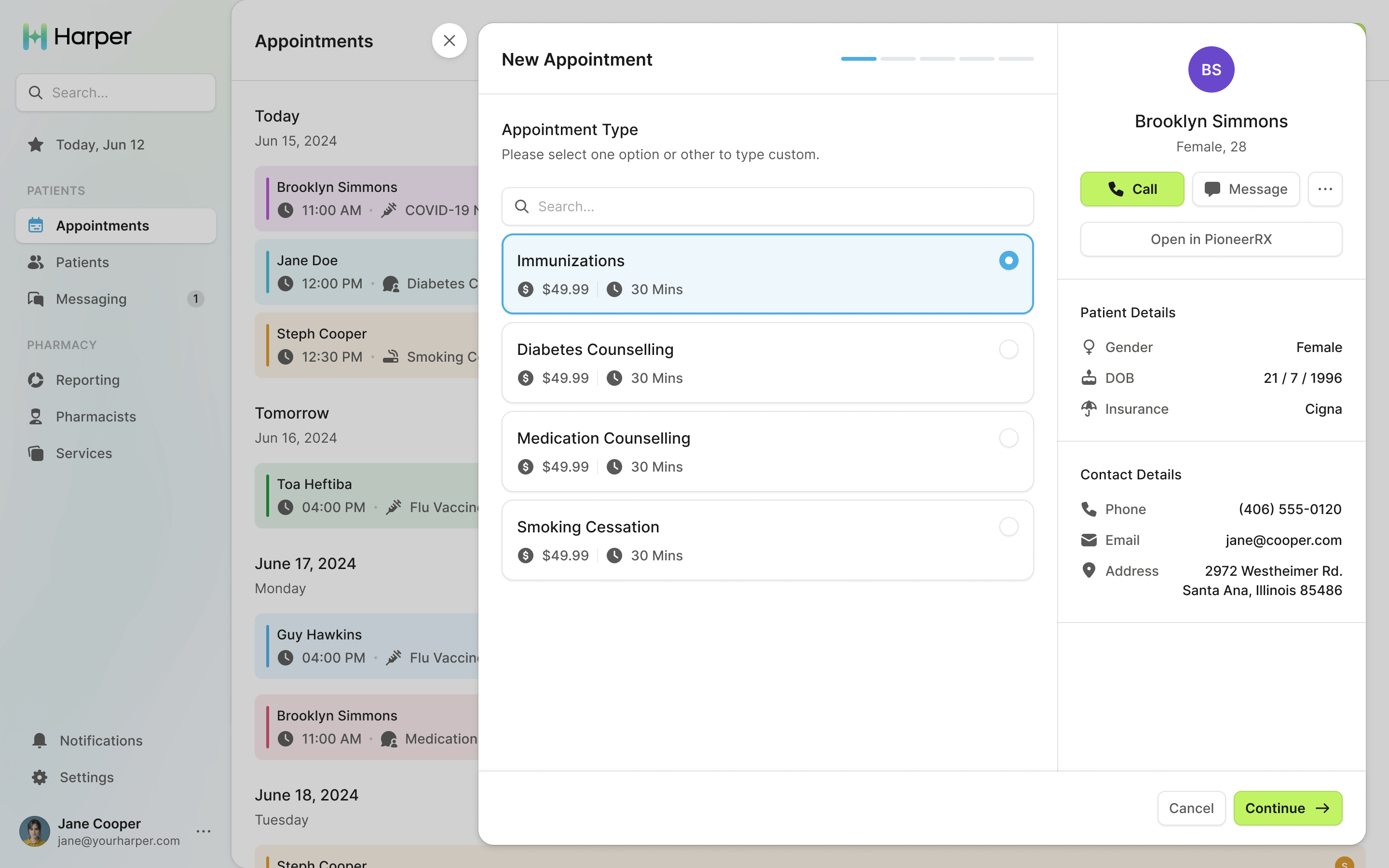Open Jane Cooper account options menu
The width and height of the screenshot is (1389, 868).
pyautogui.click(x=203, y=831)
